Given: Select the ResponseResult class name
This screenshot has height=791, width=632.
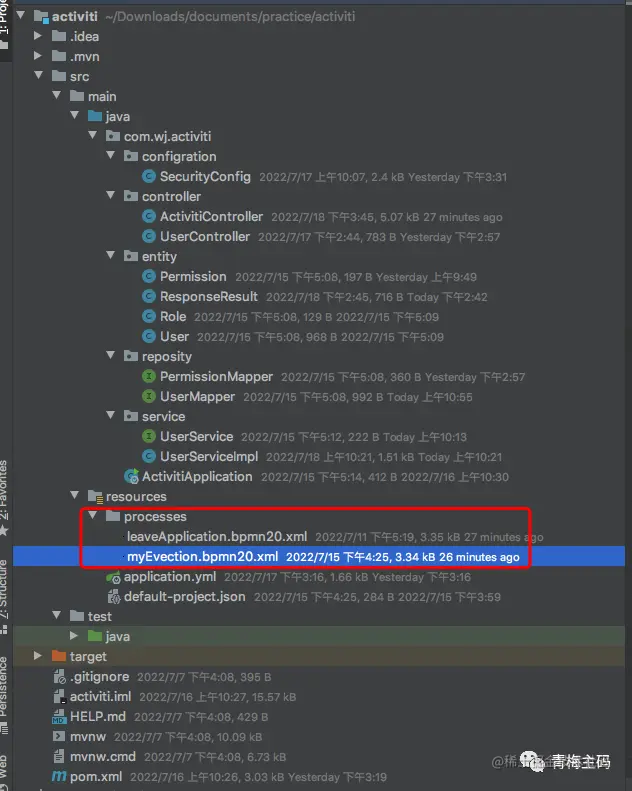Looking at the screenshot, I should pyautogui.click(x=209, y=296).
